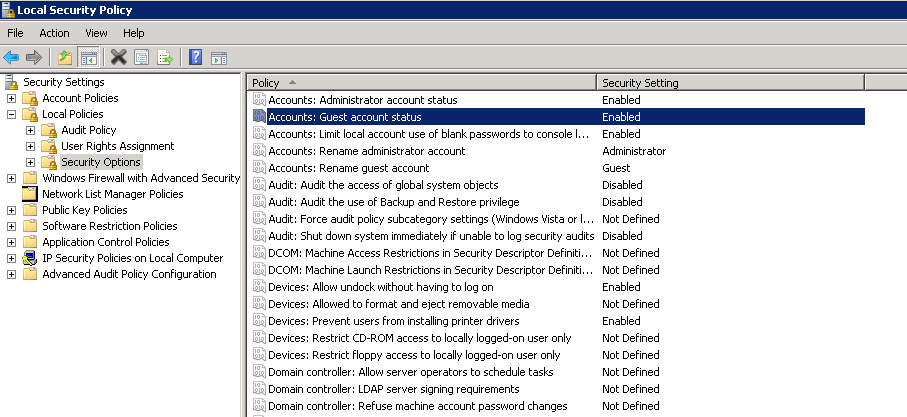
Task: Click the Up One Level folder icon
Action: [65, 57]
